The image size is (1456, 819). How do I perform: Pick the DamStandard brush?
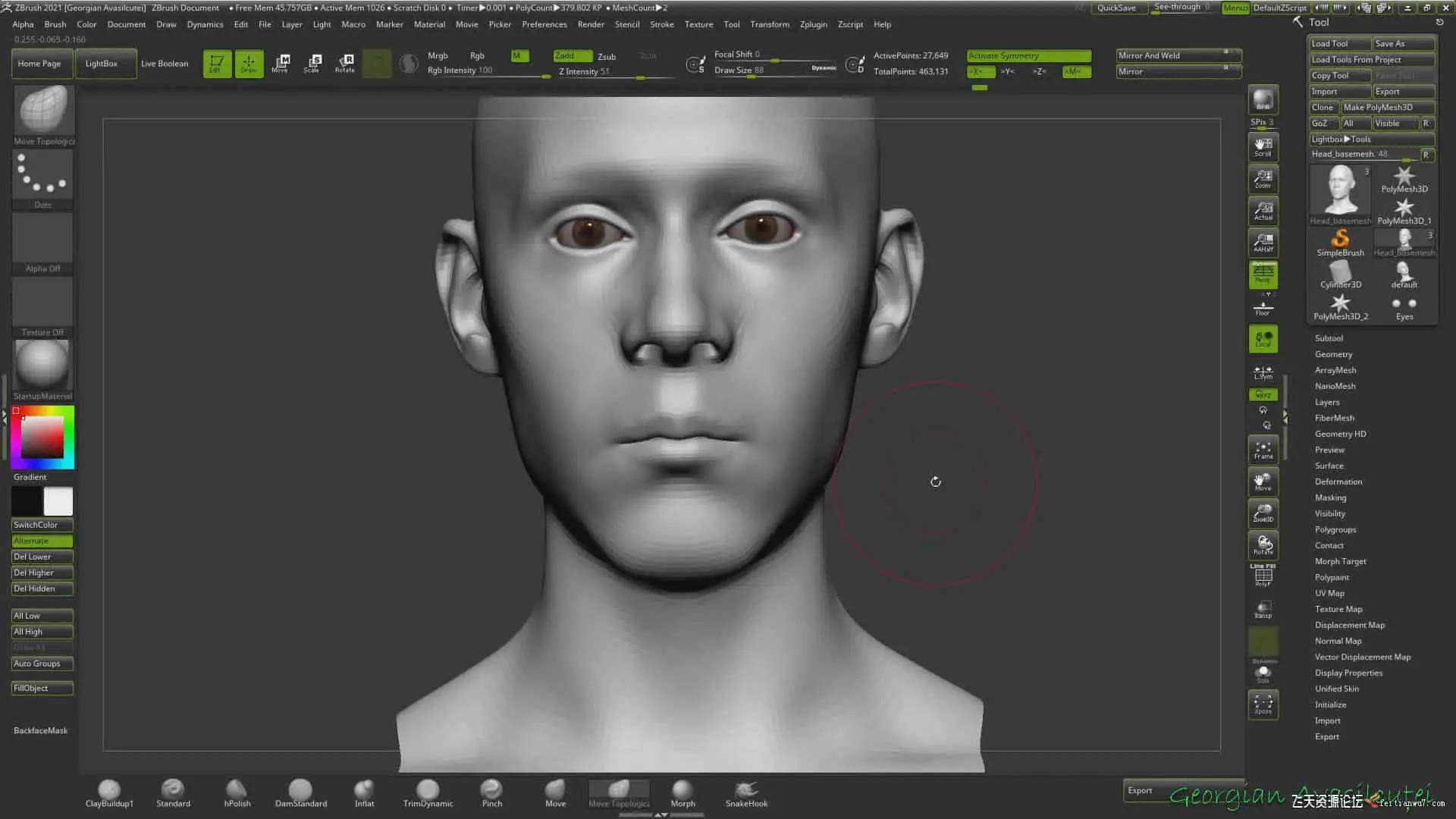point(300,792)
